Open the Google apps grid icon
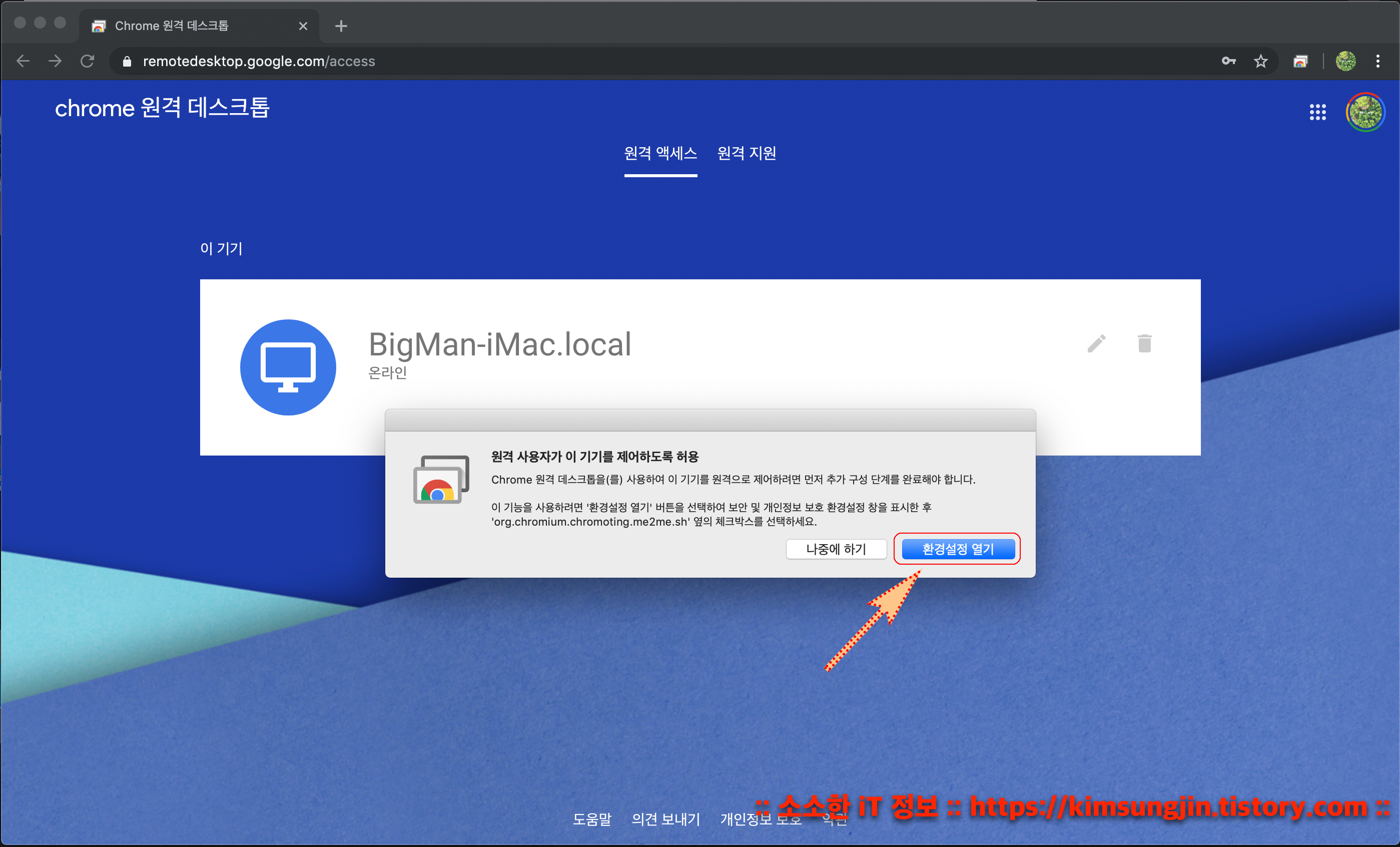Image resolution: width=1400 pixels, height=847 pixels. (1317, 112)
